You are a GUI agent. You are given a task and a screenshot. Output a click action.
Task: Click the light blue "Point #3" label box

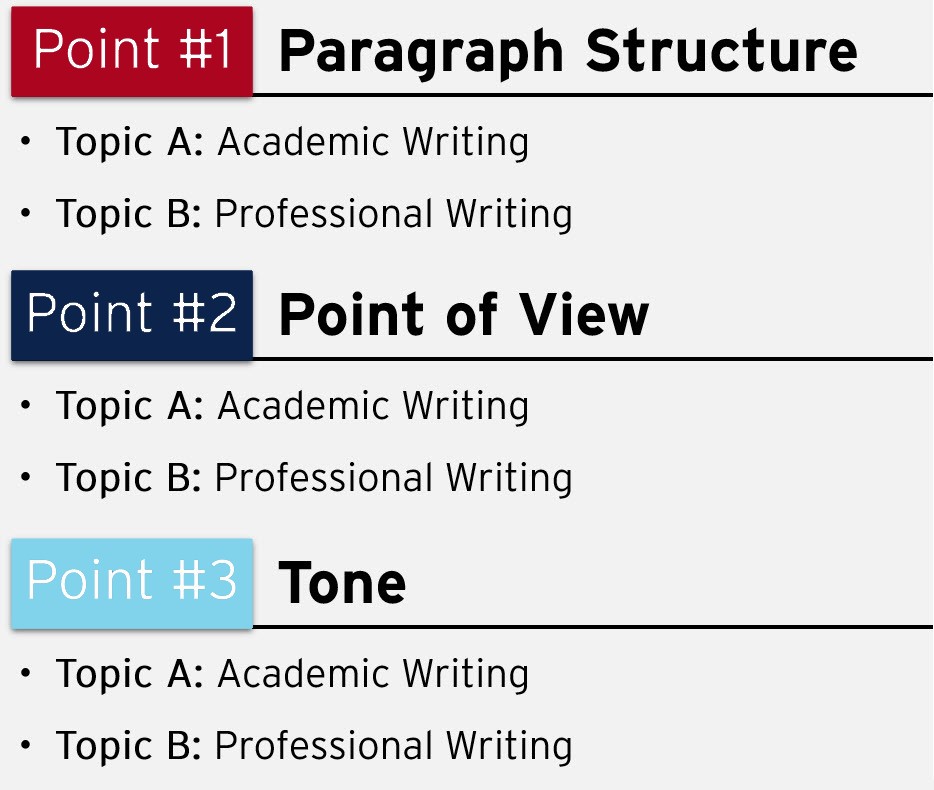(x=132, y=582)
